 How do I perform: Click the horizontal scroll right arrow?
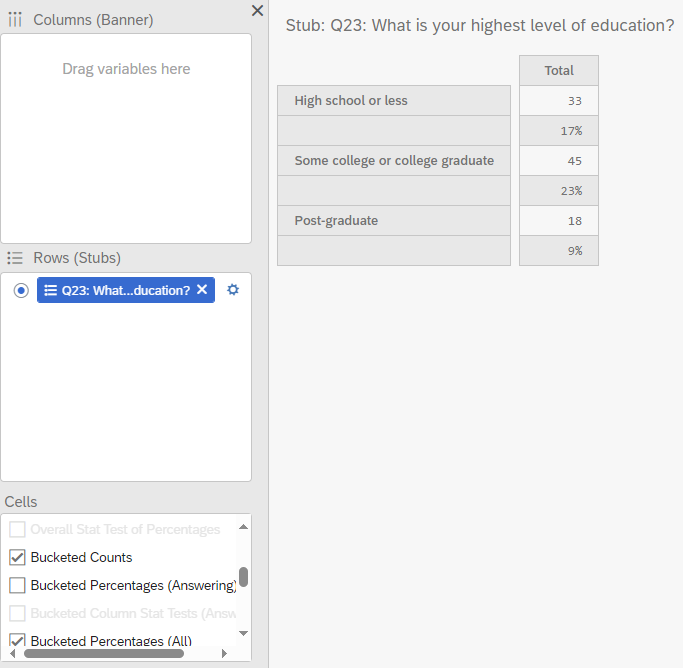pos(224,653)
